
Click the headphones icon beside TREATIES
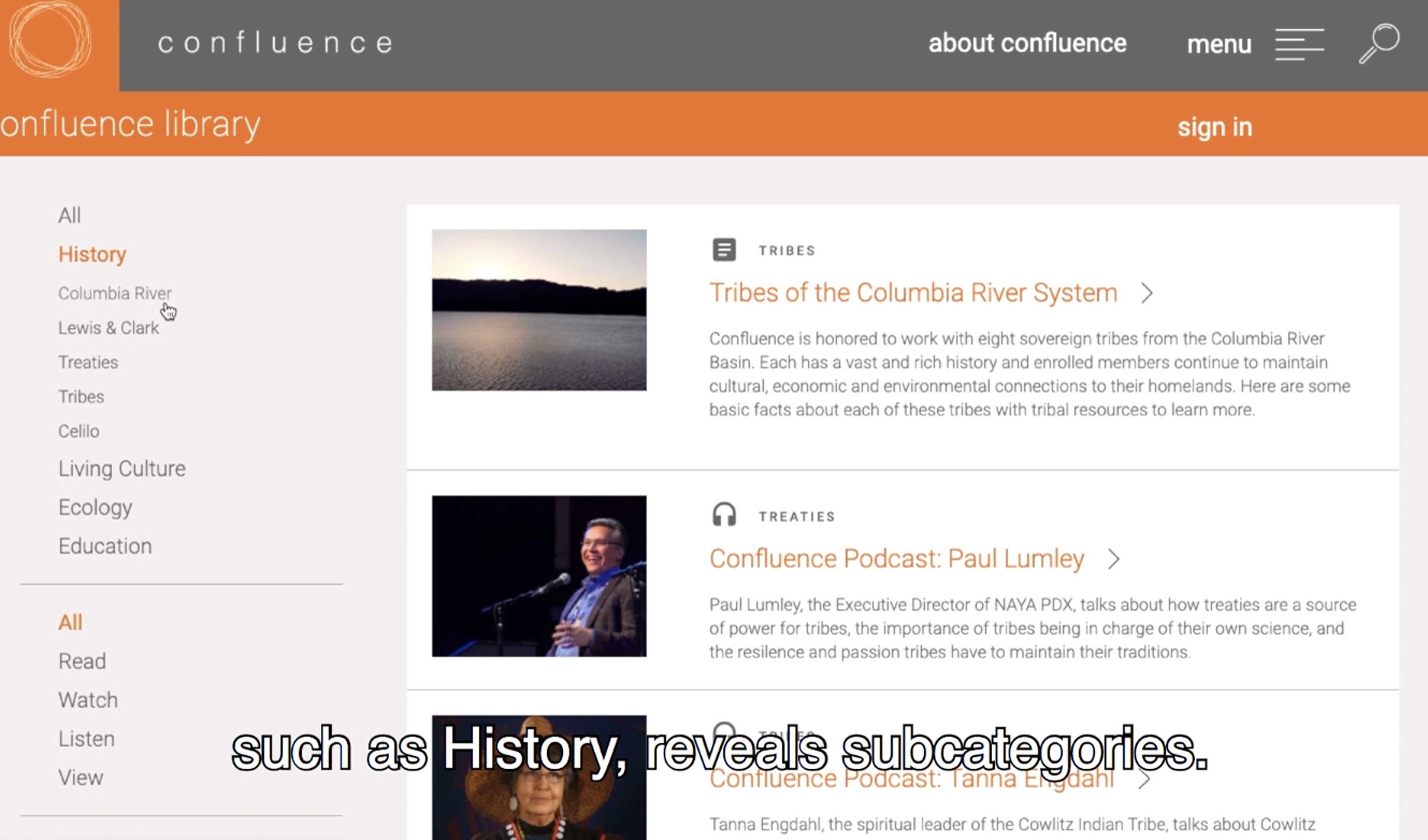click(x=723, y=515)
